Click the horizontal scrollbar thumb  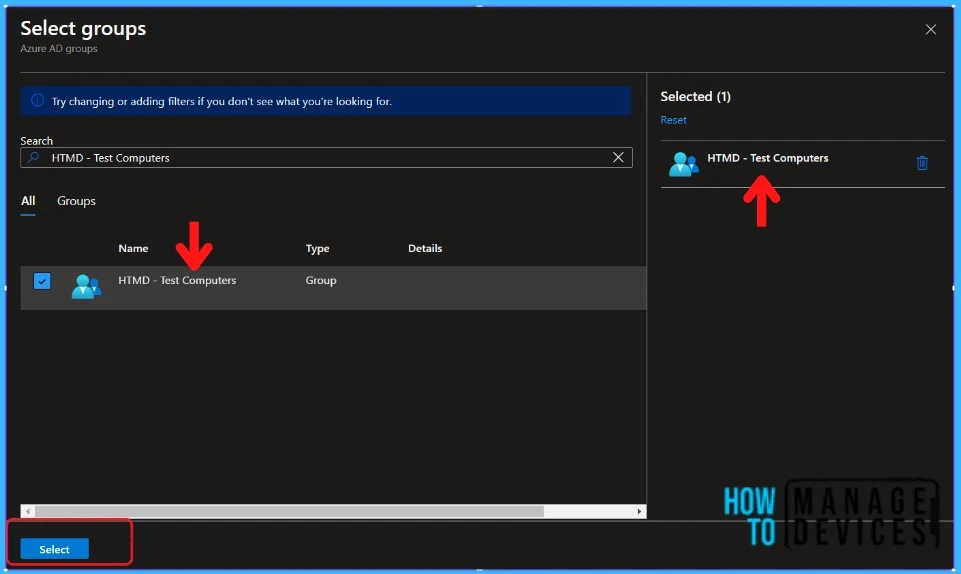pos(289,511)
